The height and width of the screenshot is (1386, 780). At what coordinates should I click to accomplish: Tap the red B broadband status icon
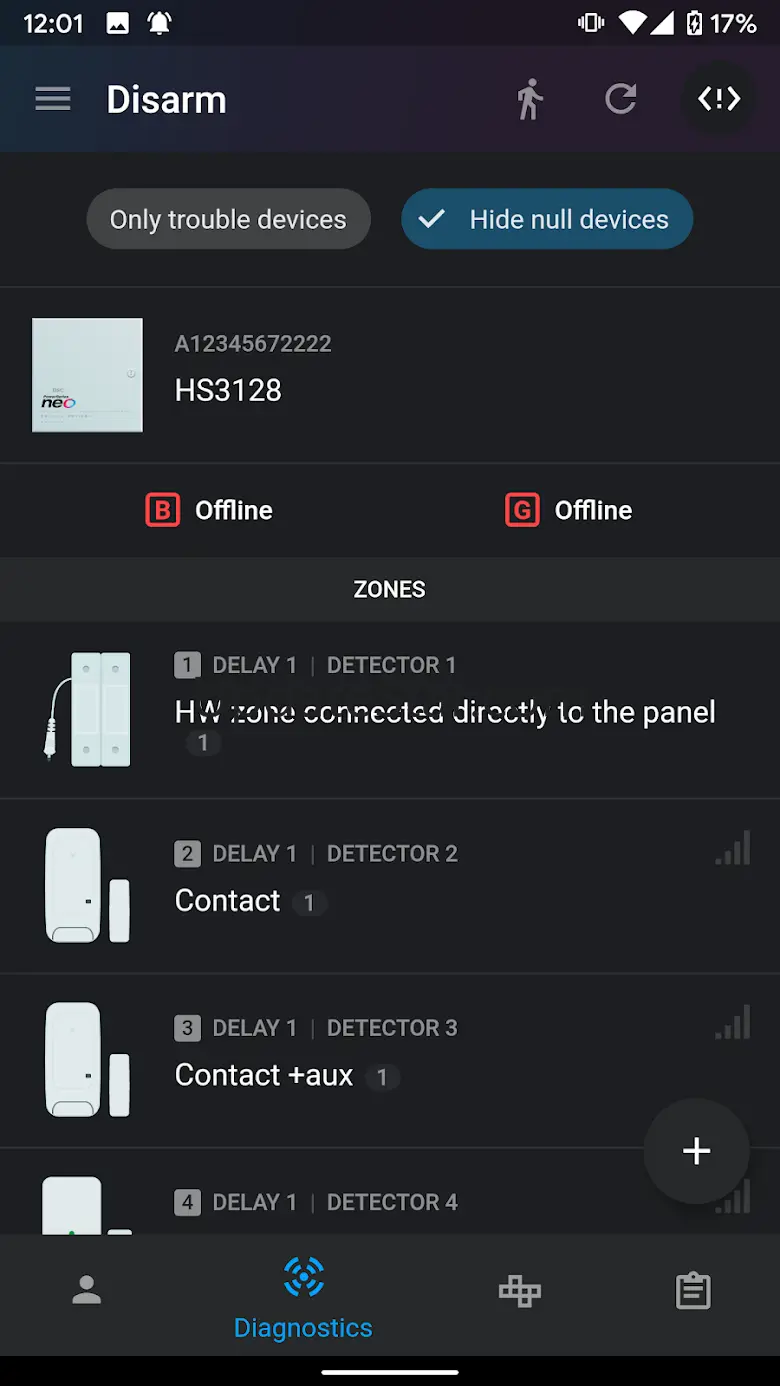coord(162,510)
